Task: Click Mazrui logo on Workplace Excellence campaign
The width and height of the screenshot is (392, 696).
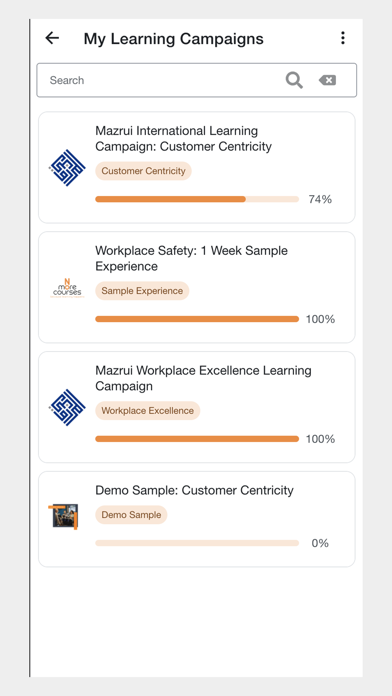Action: [x=67, y=407]
